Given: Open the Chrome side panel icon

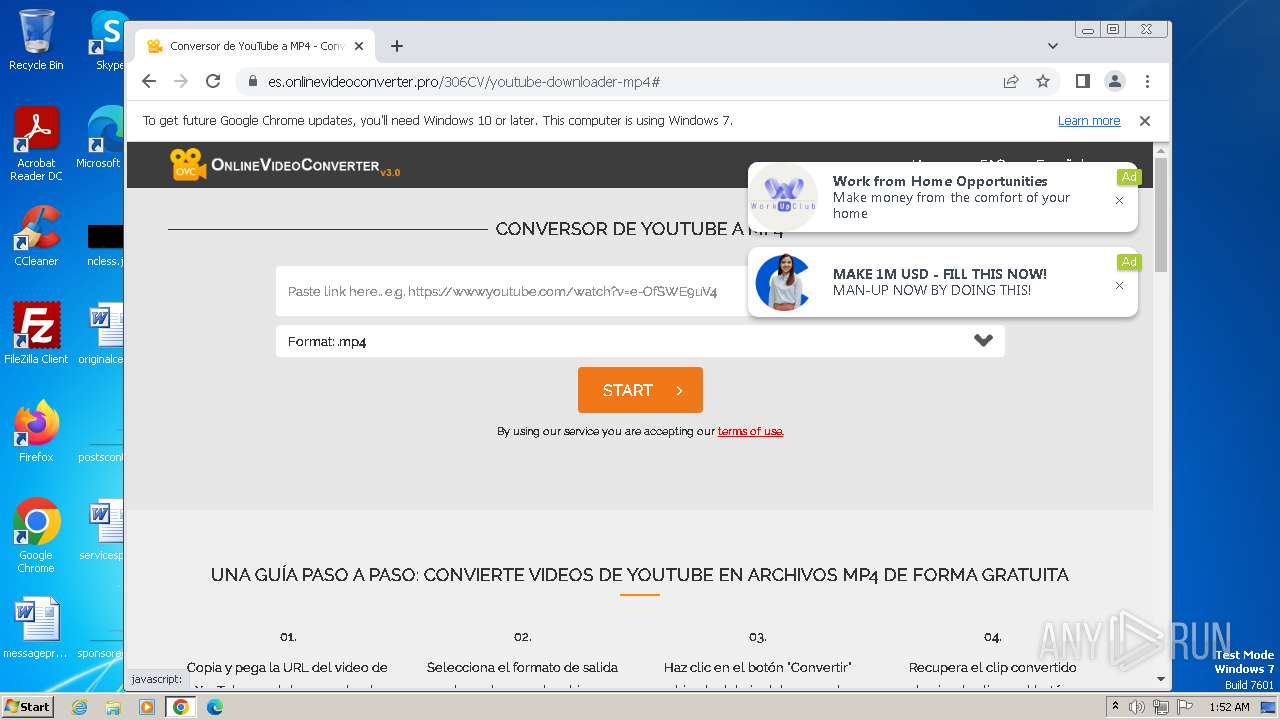Looking at the screenshot, I should pos(1083,81).
